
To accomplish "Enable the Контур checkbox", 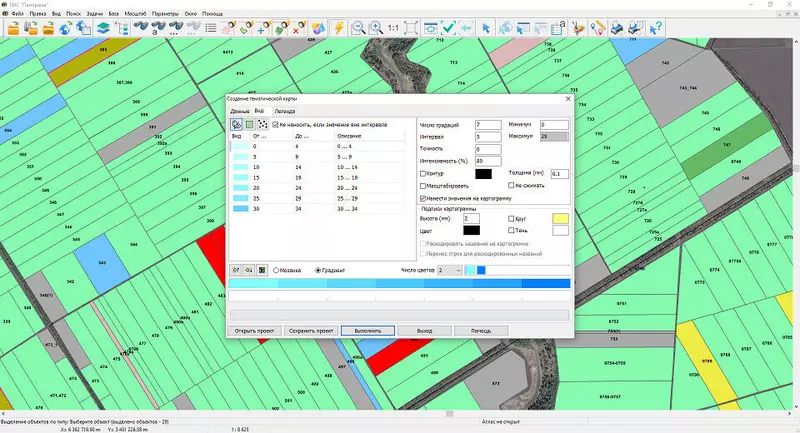I will tap(424, 174).
